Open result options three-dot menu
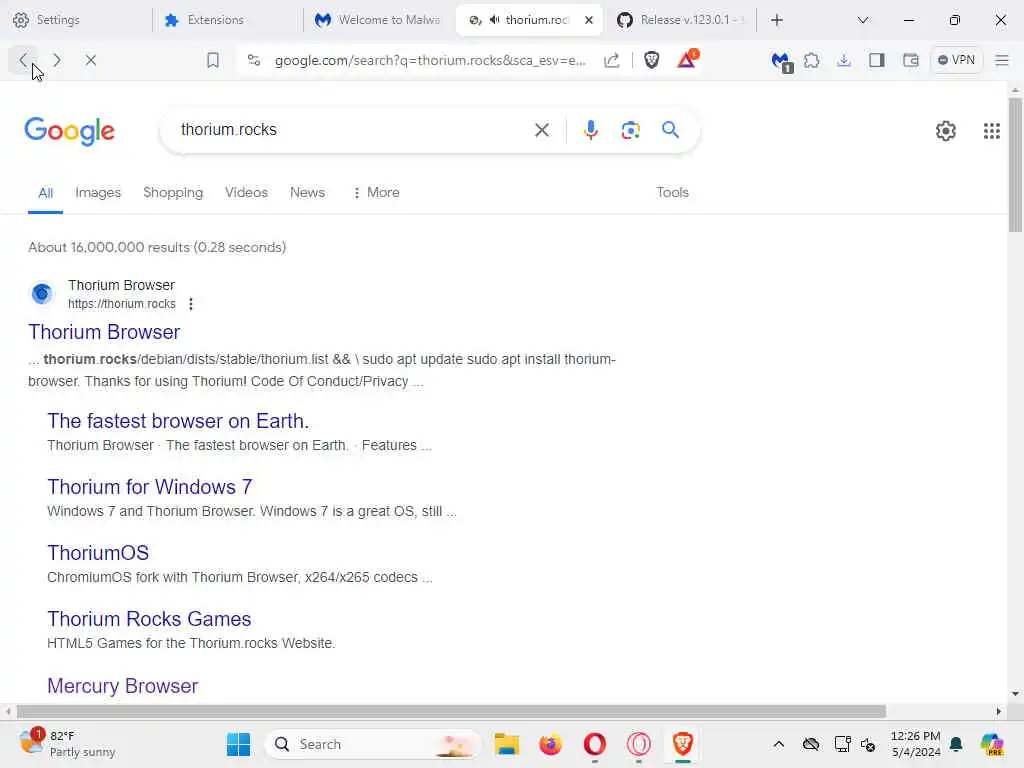Image resolution: width=1024 pixels, height=768 pixels. tap(191, 304)
